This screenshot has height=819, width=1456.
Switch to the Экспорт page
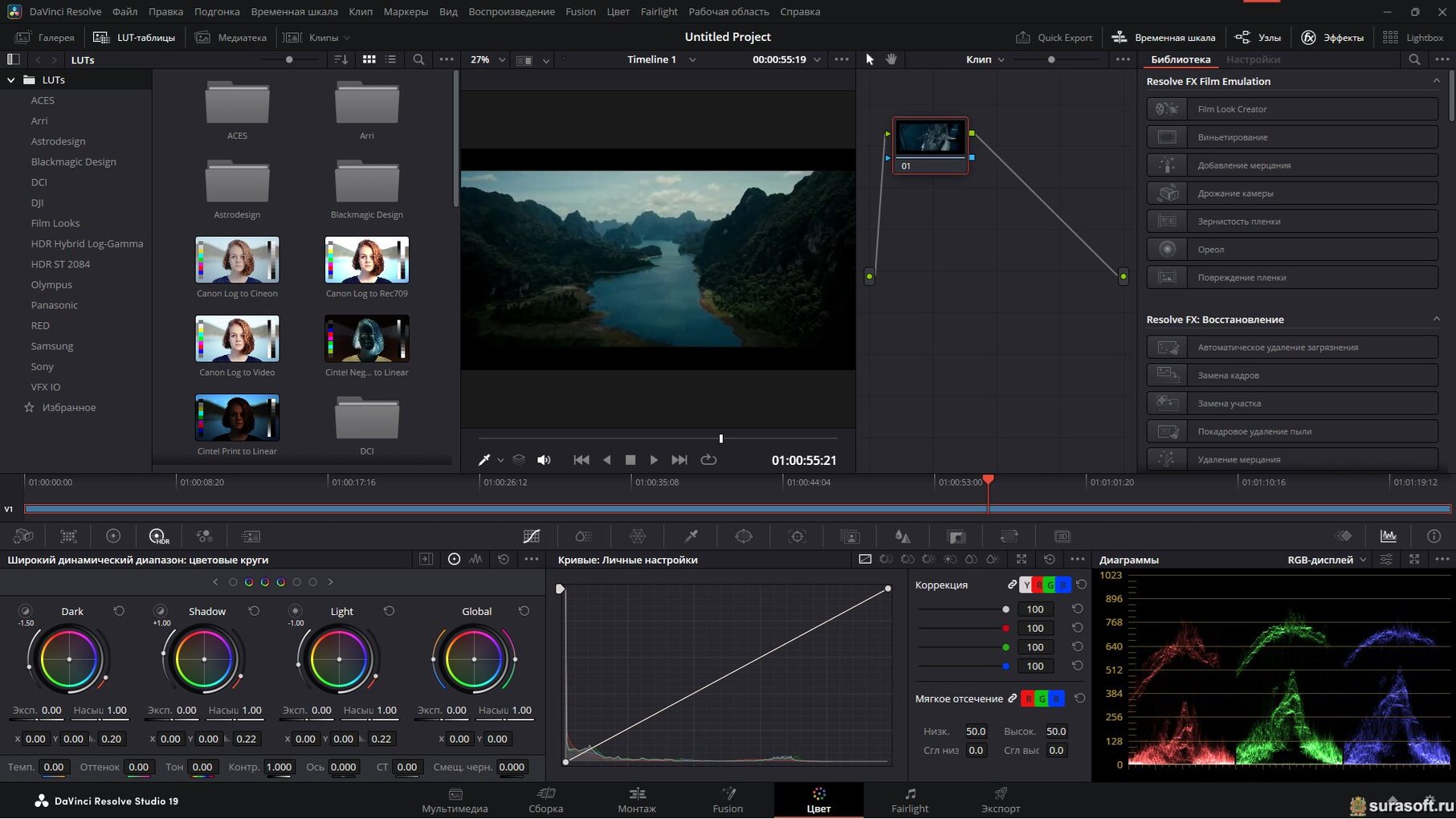(1001, 801)
